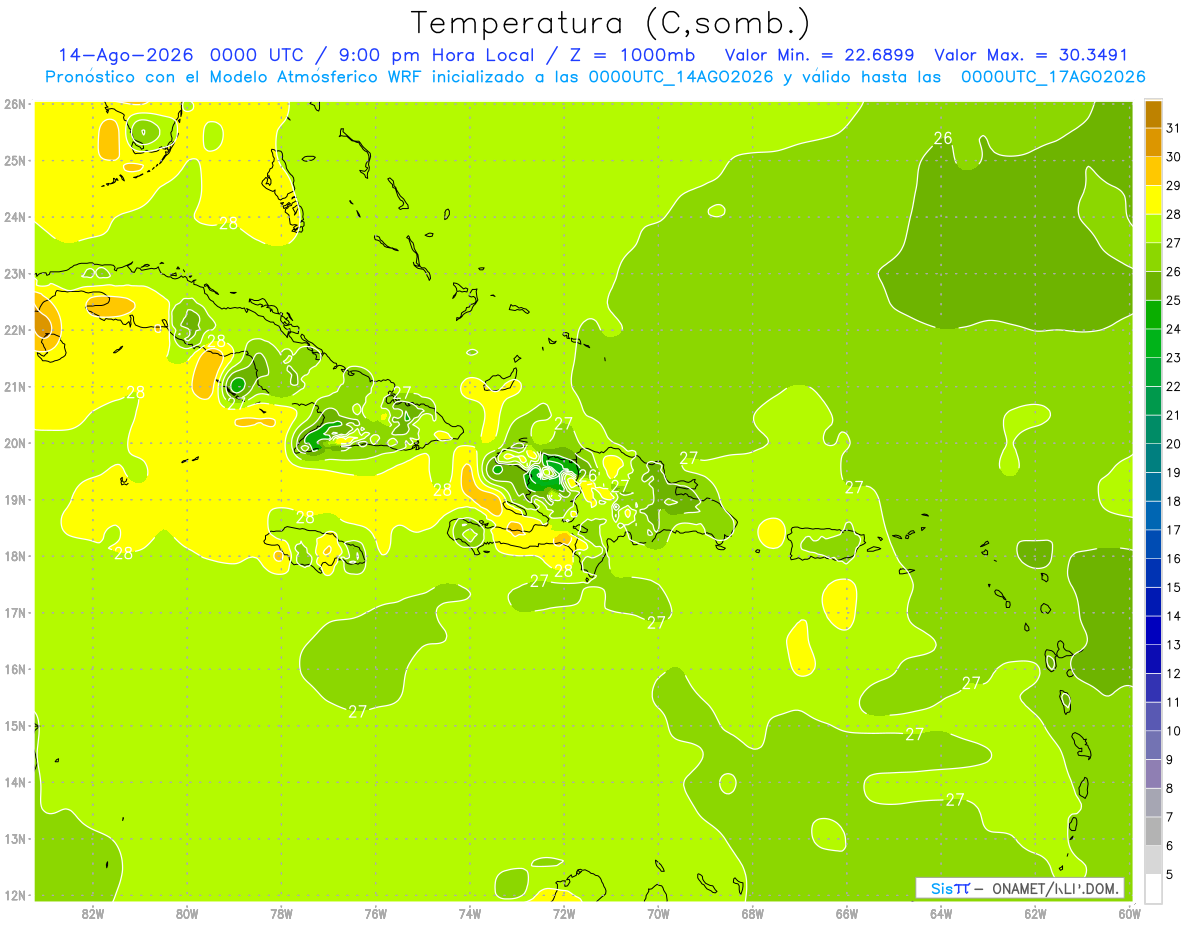Click the 16N latitude axis label
1200x927 pixels.
pyautogui.click(x=15, y=669)
